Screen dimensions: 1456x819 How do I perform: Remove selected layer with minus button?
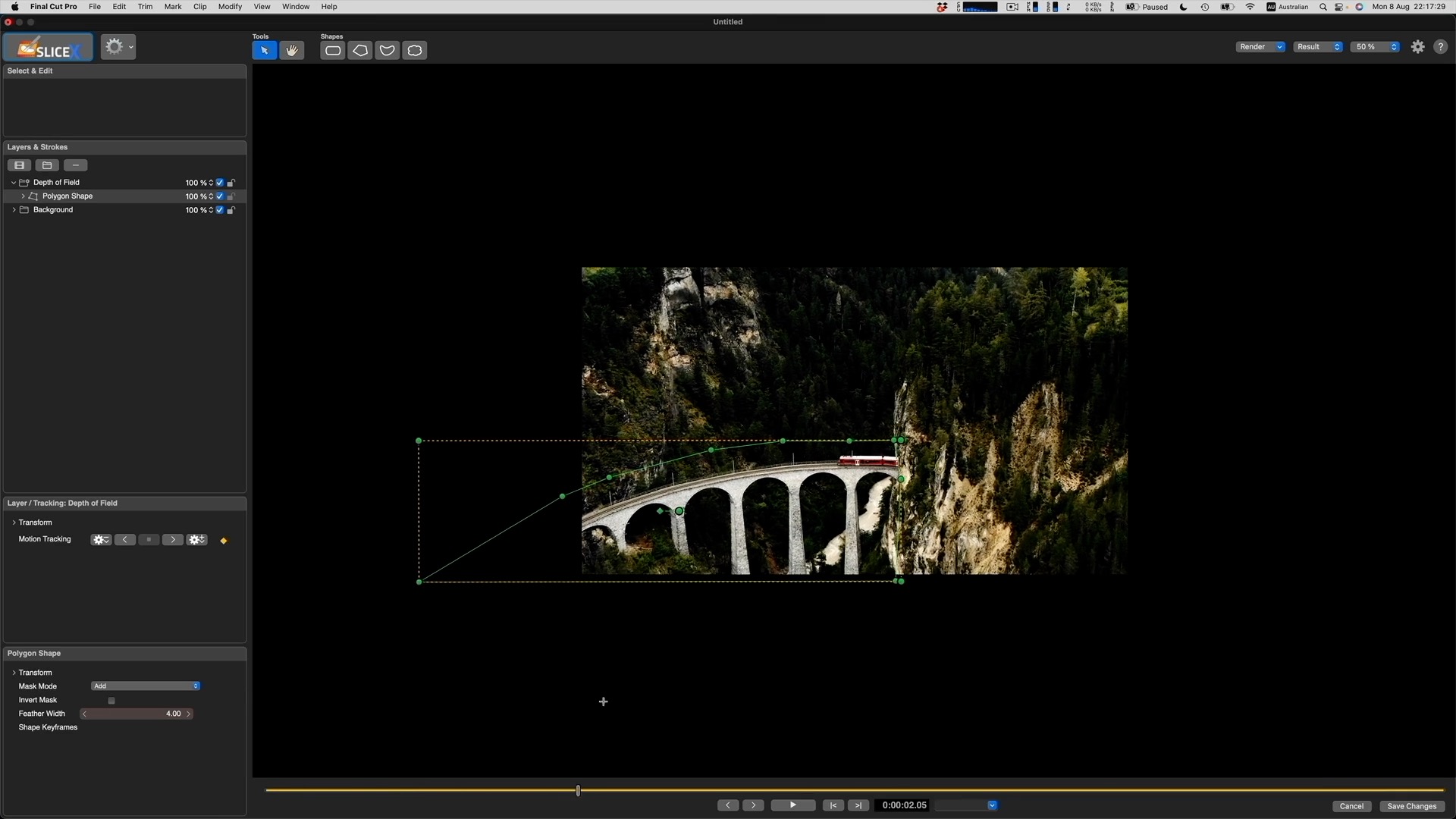click(x=75, y=165)
